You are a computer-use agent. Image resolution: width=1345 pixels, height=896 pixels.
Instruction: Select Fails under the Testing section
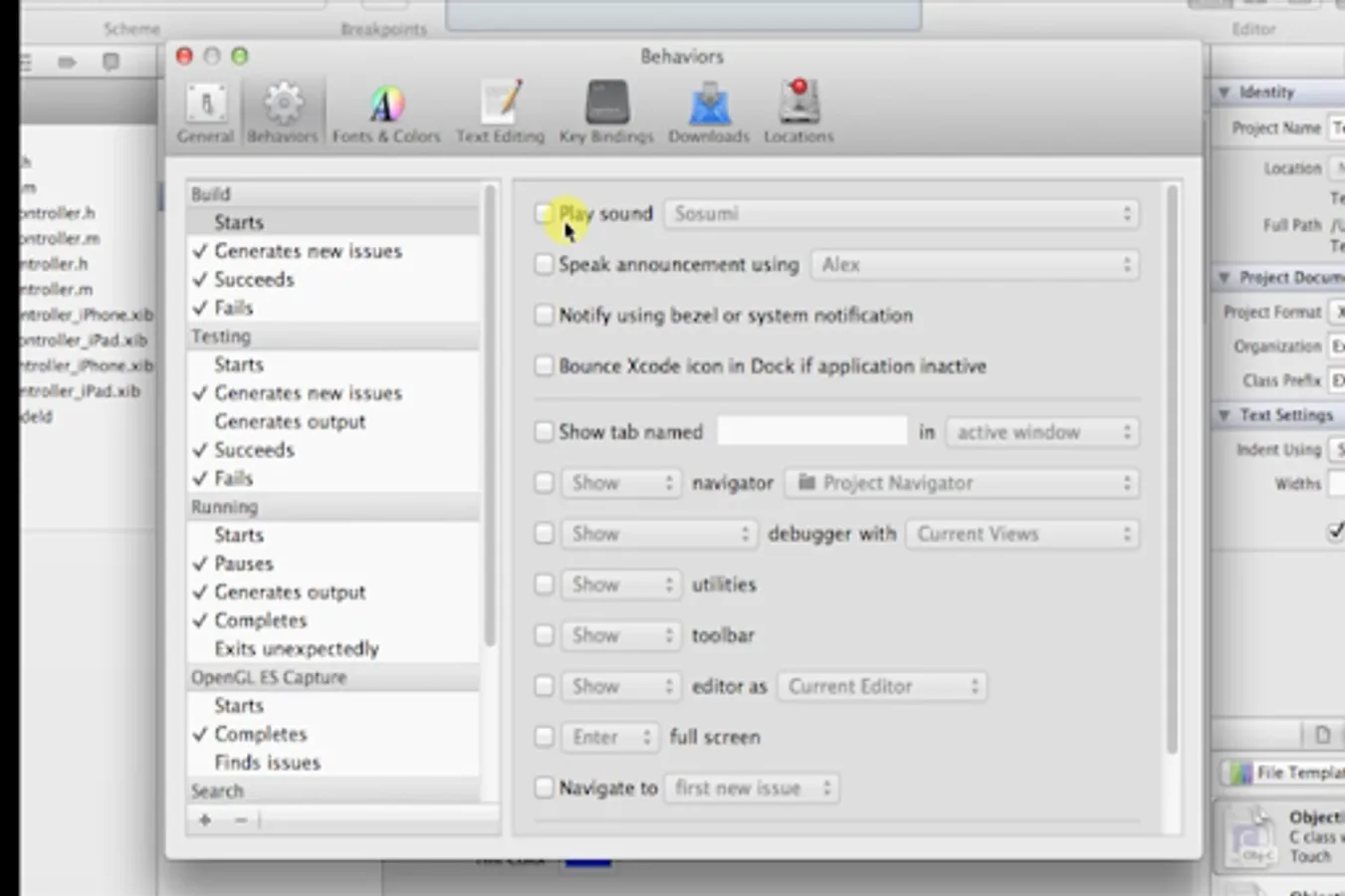tap(334, 478)
